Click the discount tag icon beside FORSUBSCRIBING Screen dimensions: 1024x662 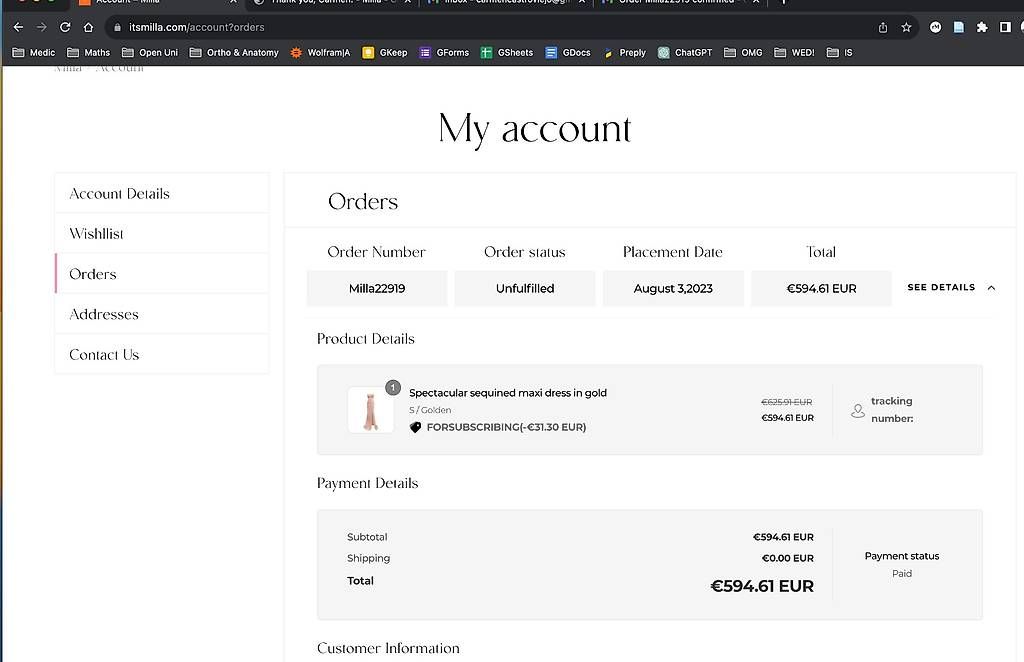415,427
